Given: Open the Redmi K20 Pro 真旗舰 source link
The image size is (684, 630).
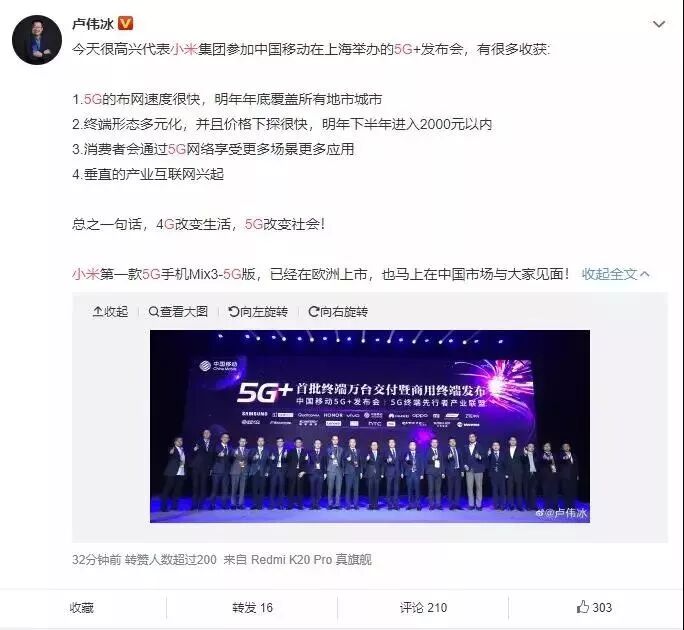Looking at the screenshot, I should tap(311, 559).
